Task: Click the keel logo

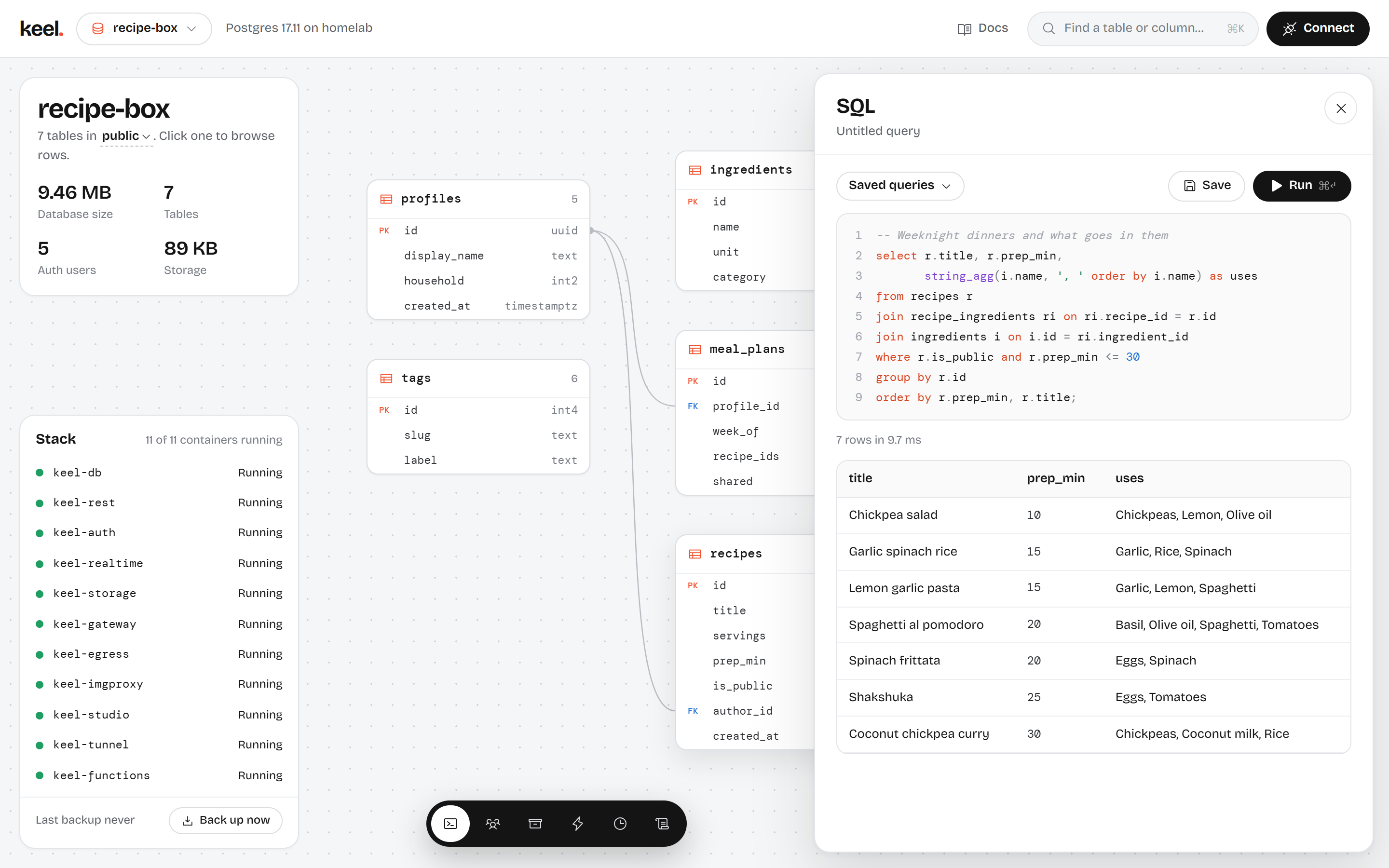Action: (41, 28)
